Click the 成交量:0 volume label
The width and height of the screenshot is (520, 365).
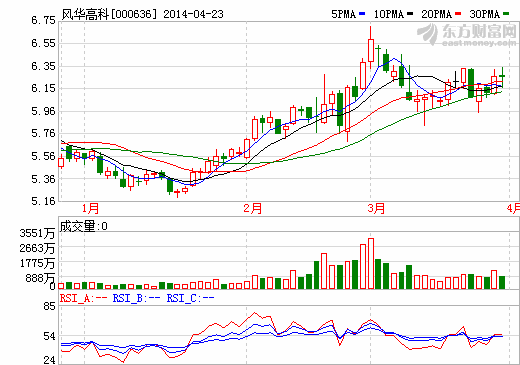click(x=83, y=226)
